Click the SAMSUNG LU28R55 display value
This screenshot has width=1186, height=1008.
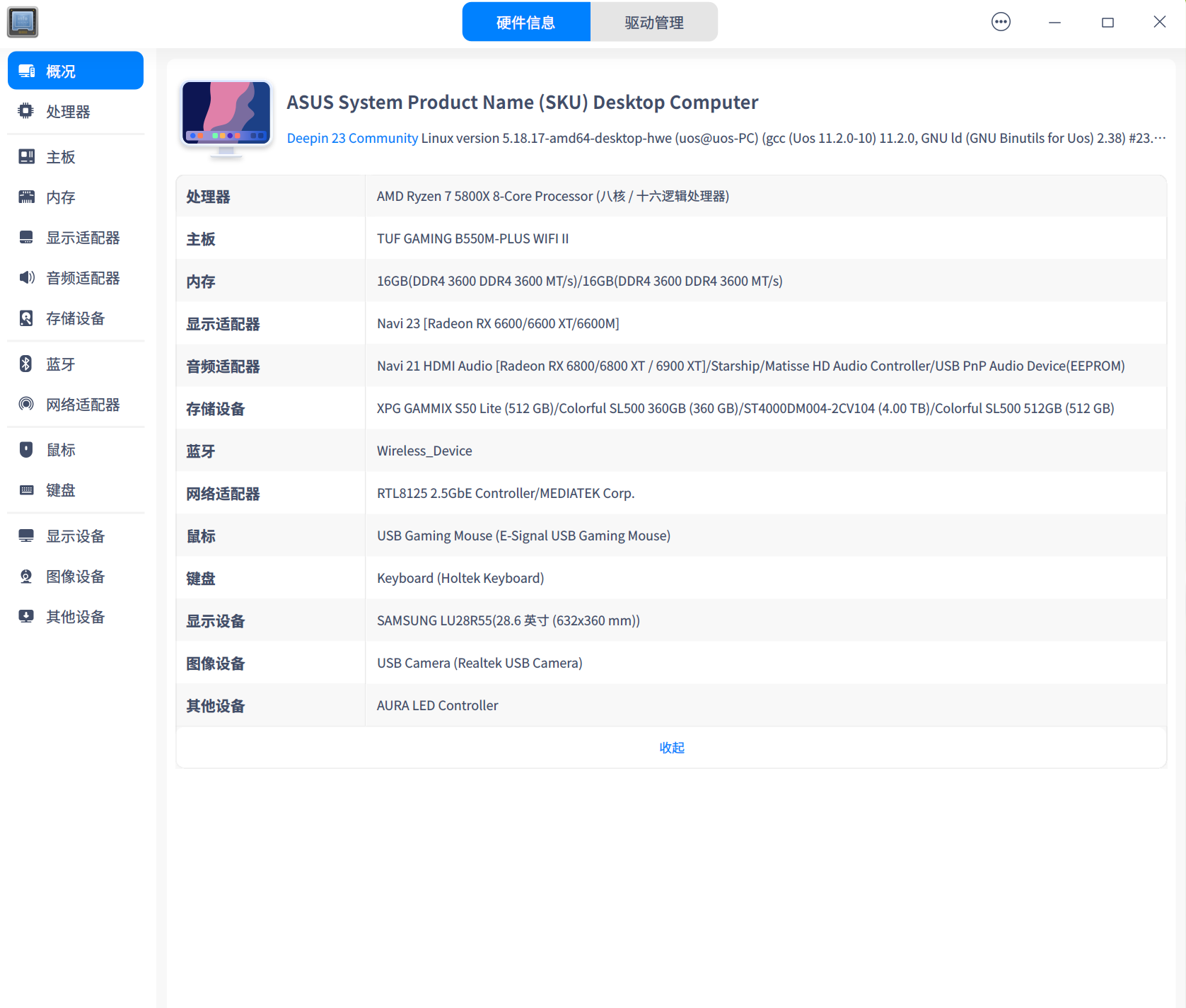(x=508, y=620)
